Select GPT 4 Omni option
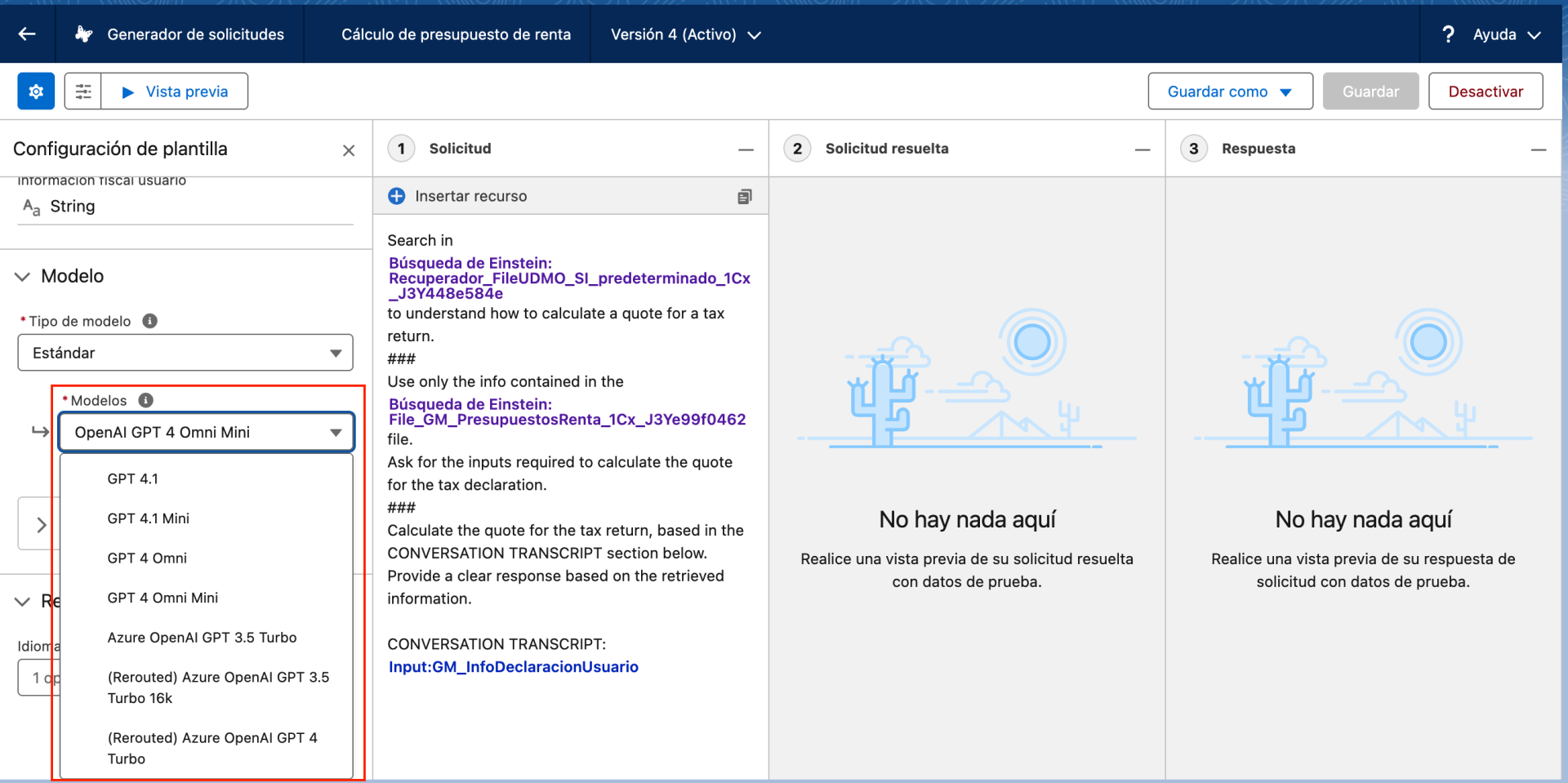The width and height of the screenshot is (1568, 783). pos(206,558)
